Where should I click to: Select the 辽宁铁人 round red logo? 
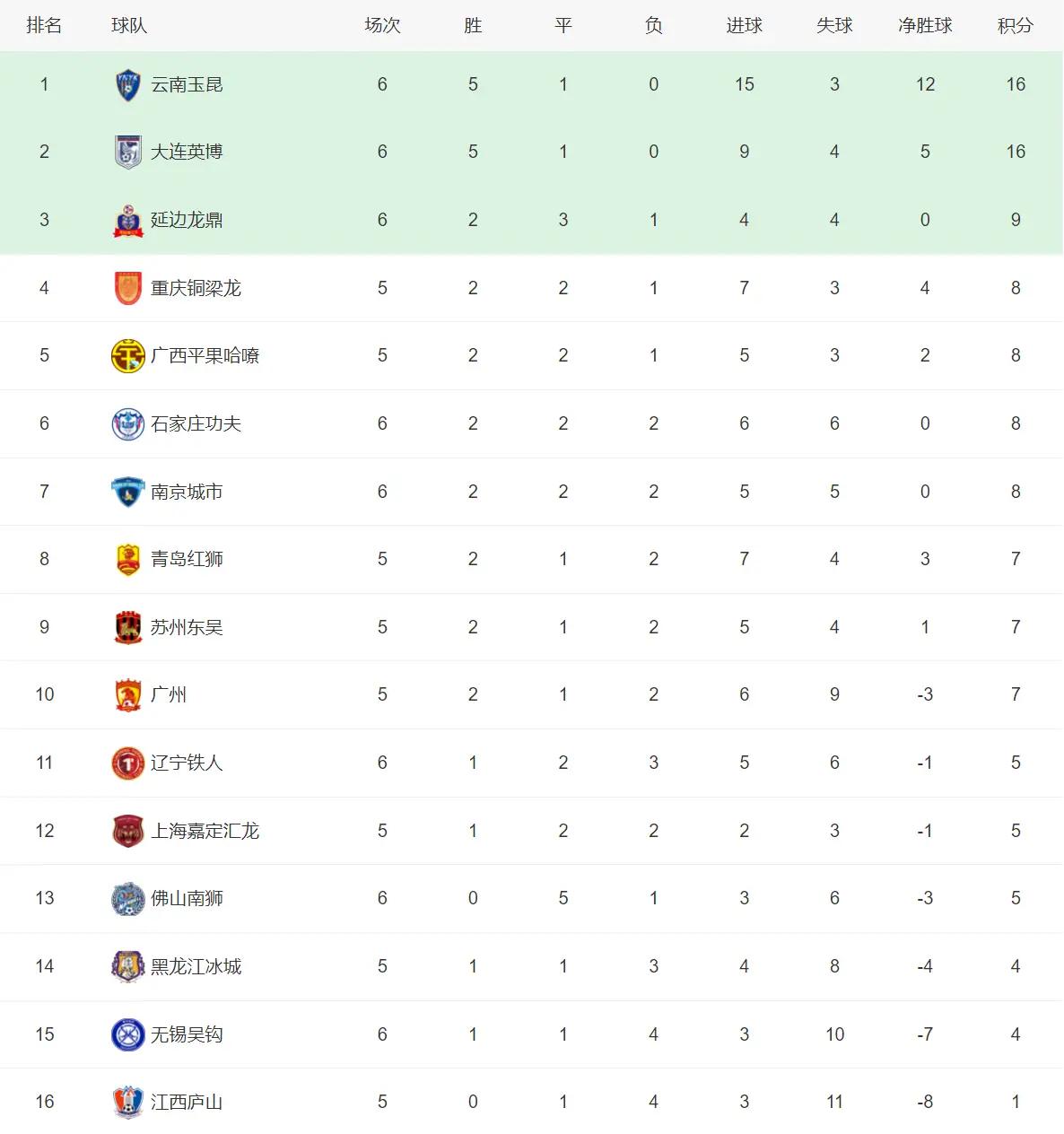[x=128, y=763]
